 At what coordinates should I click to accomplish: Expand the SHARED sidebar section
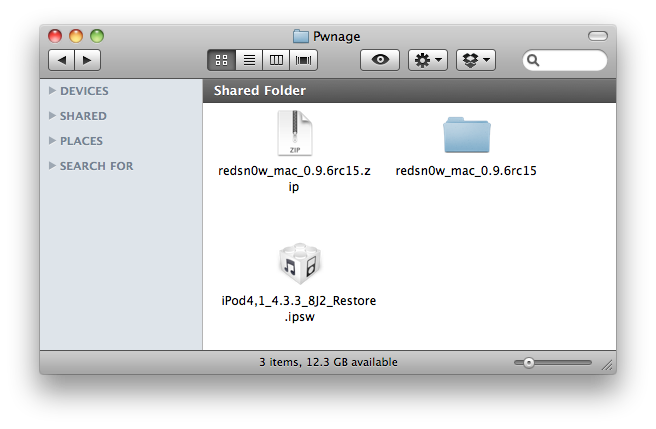click(53, 116)
